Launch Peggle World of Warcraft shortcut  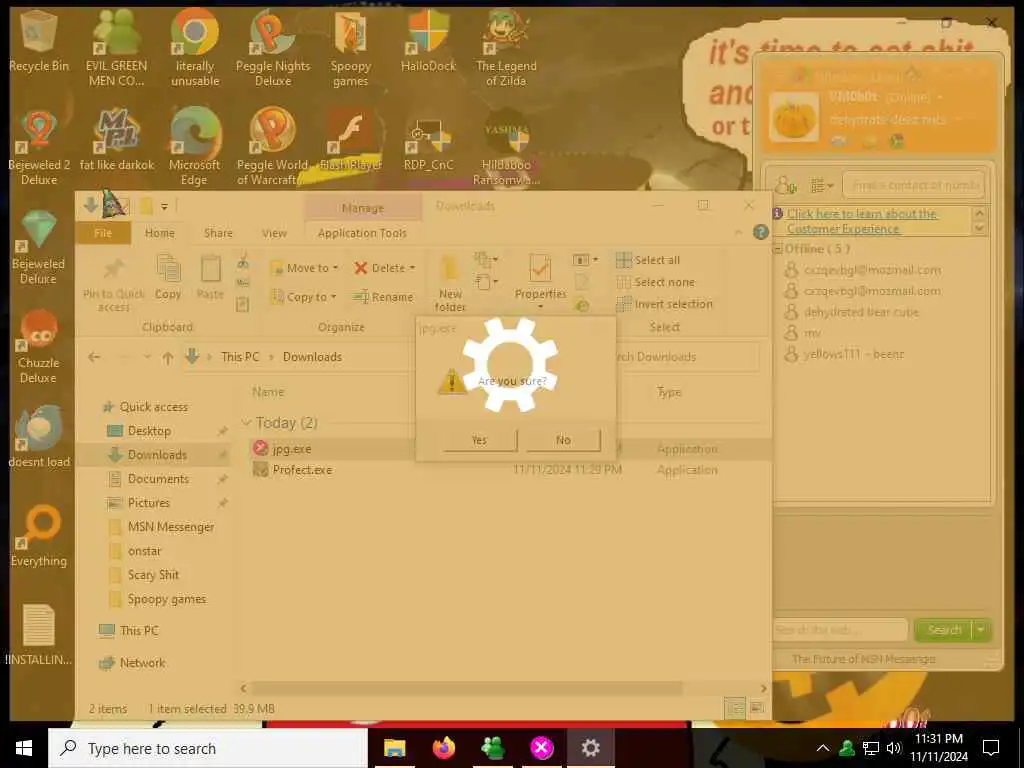coord(273,147)
